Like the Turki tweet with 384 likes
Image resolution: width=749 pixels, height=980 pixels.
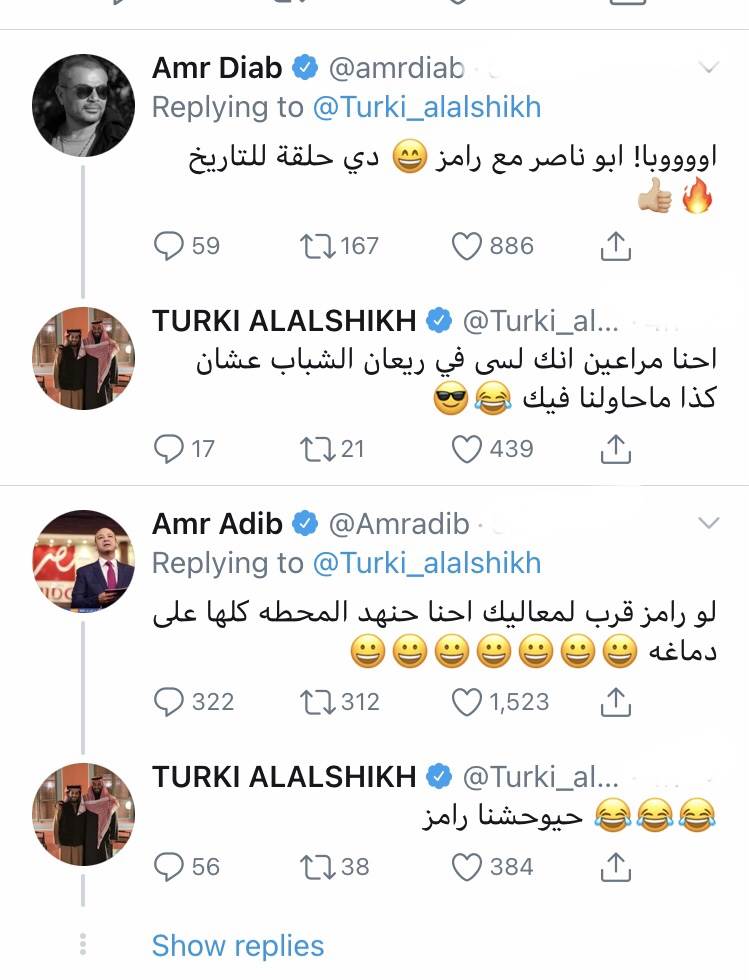[467, 866]
